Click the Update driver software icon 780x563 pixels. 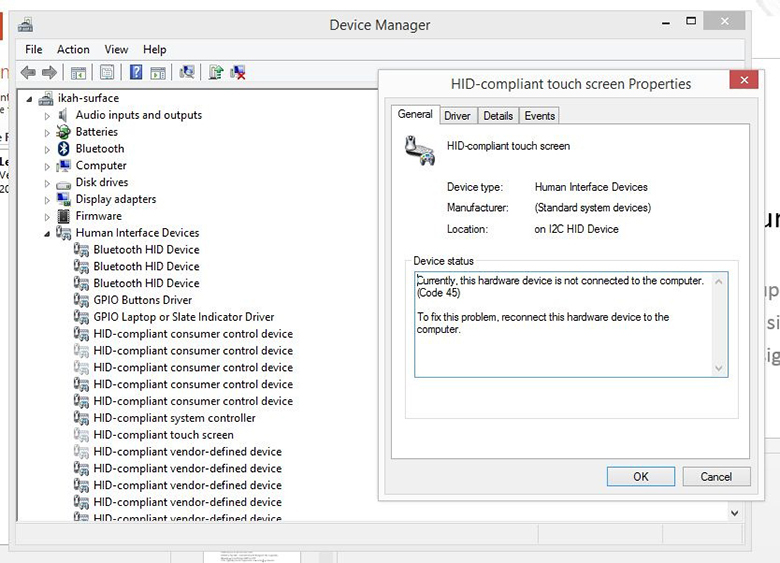[x=215, y=72]
